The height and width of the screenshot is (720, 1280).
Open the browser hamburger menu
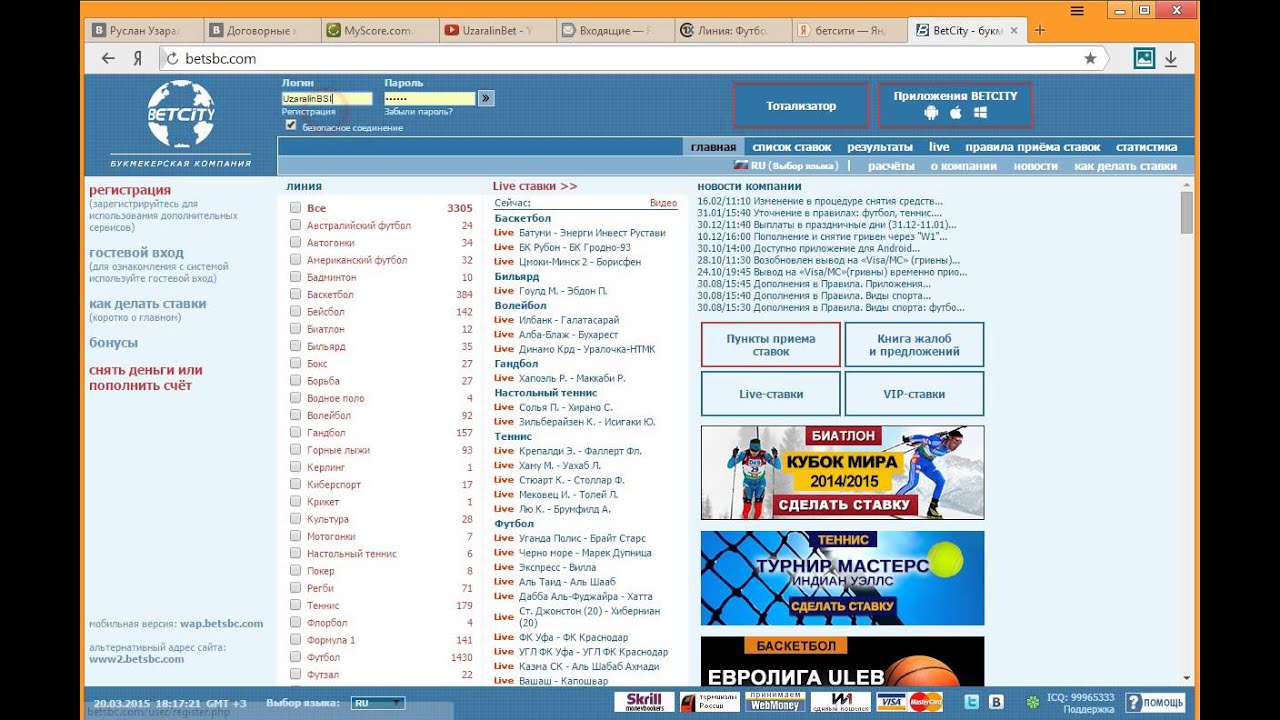click(1077, 10)
